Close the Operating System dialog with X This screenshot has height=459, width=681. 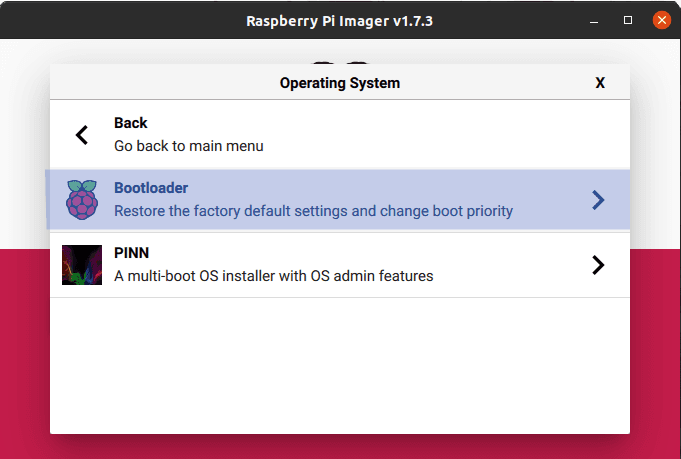point(600,83)
